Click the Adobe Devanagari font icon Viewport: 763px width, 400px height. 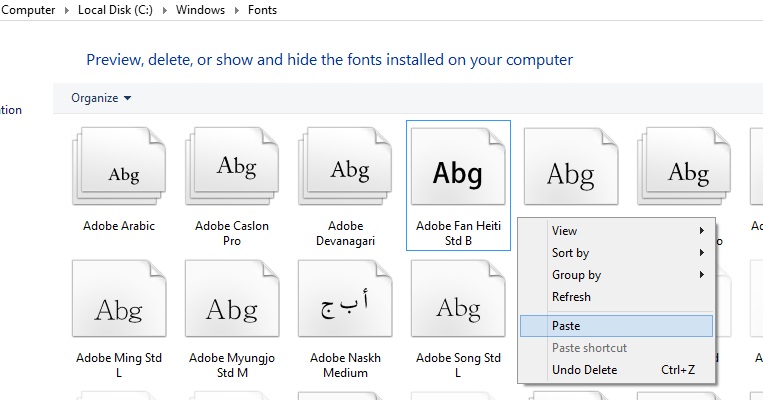(x=345, y=170)
